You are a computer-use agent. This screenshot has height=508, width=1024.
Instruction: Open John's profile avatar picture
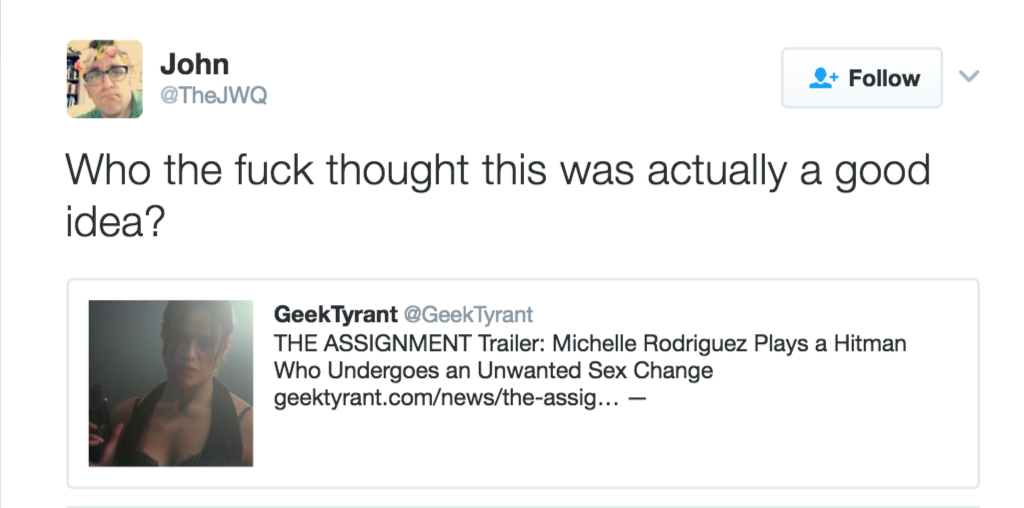(104, 79)
